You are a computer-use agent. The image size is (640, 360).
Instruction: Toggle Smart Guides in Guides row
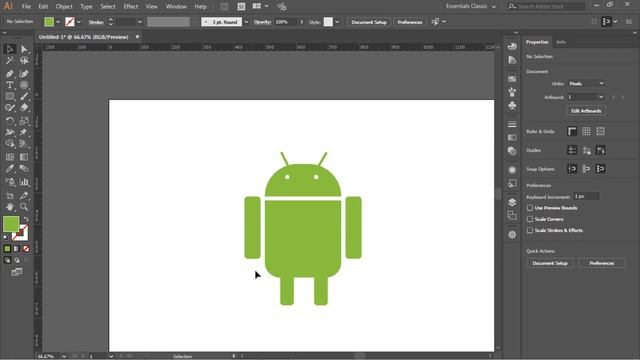coord(600,150)
